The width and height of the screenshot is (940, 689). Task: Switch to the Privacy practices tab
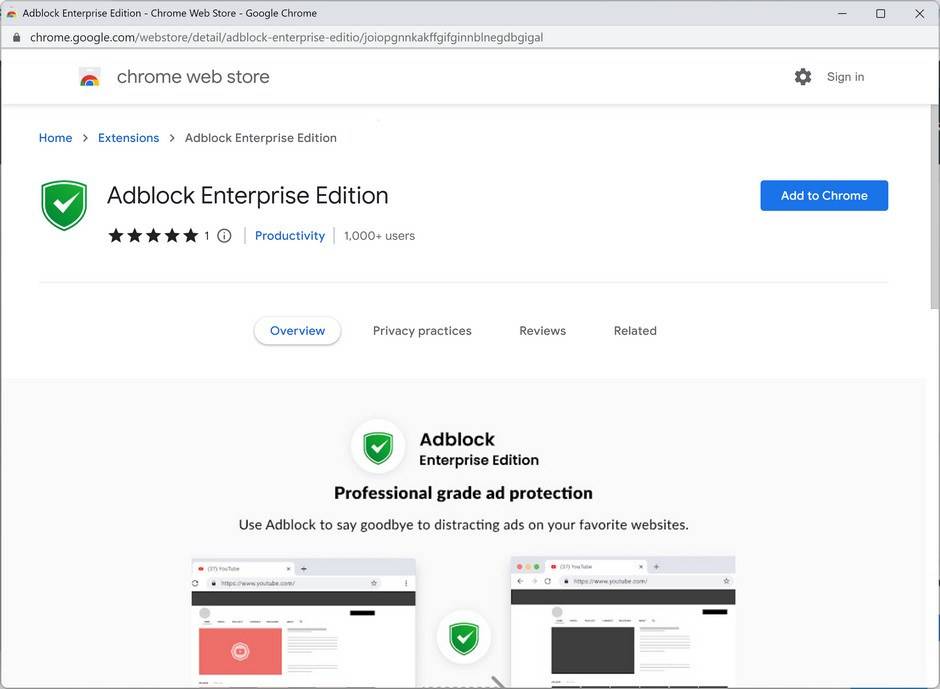click(422, 331)
